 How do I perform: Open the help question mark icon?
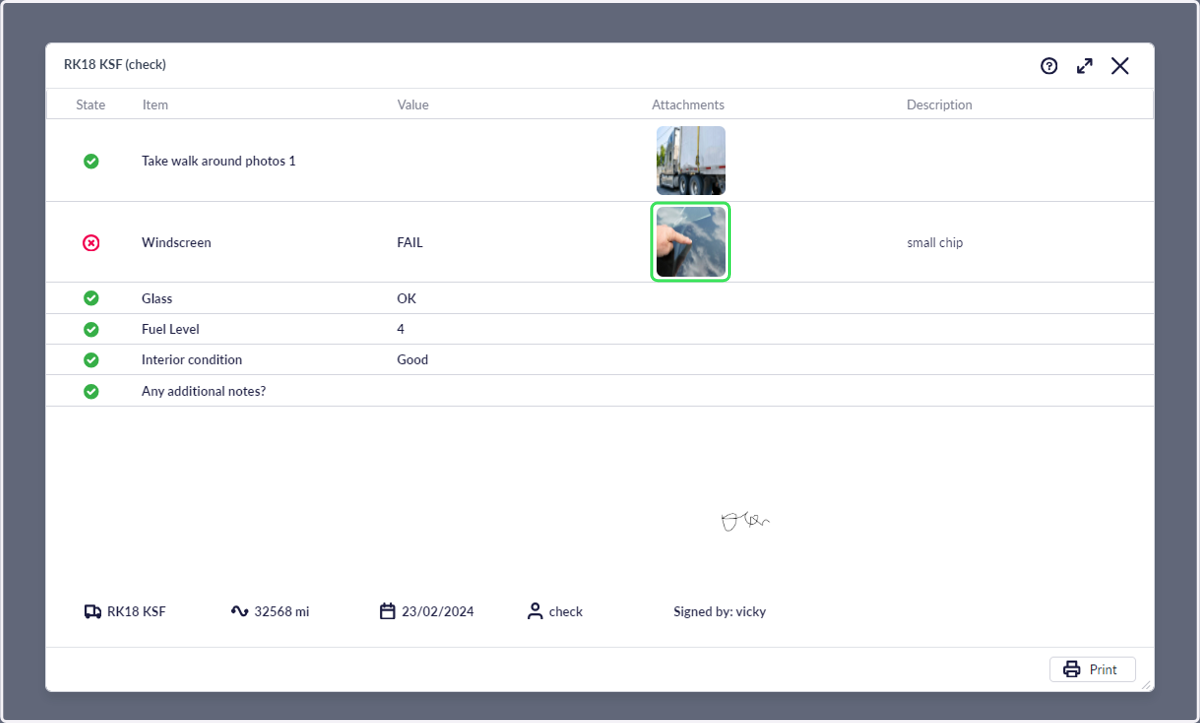pyautogui.click(x=1049, y=66)
